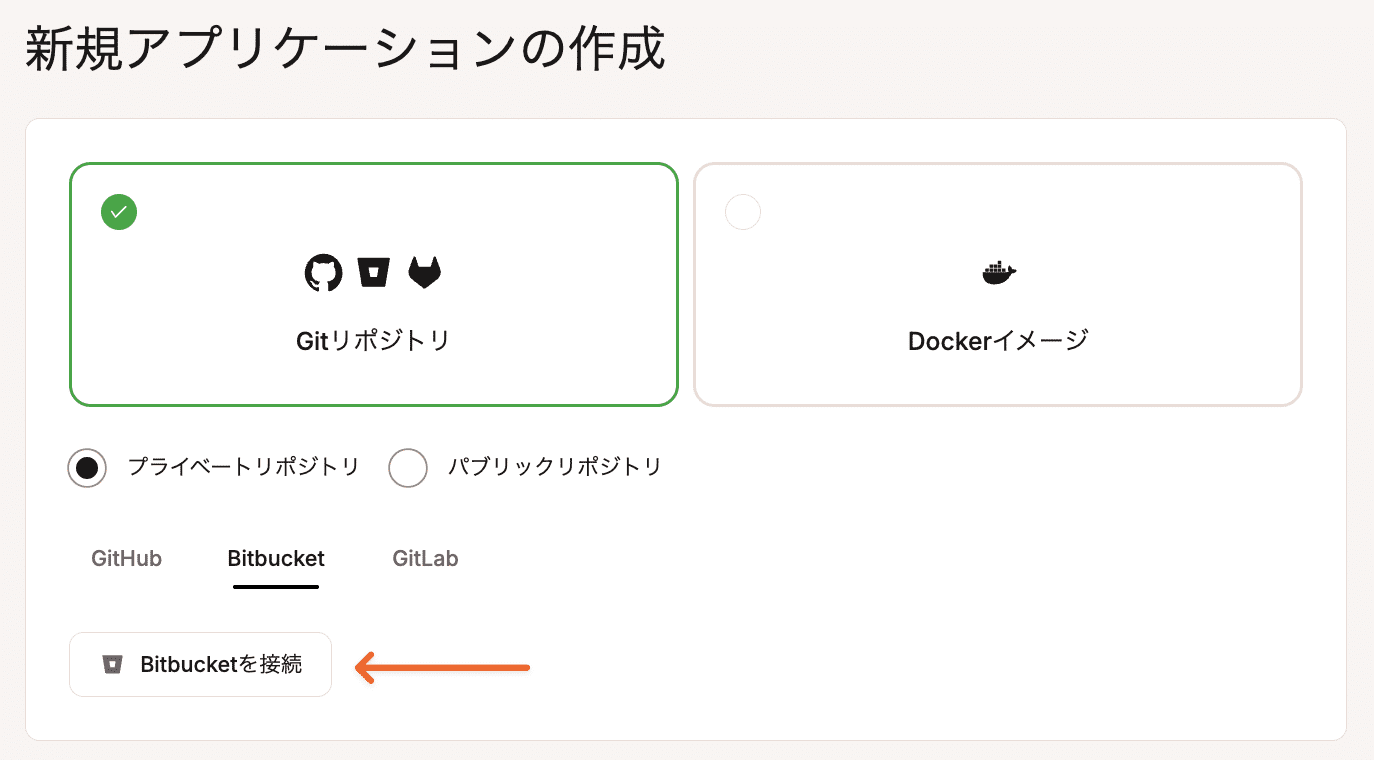Click the GitLab fox icon in Git card
The height and width of the screenshot is (760, 1374).
tap(425, 272)
